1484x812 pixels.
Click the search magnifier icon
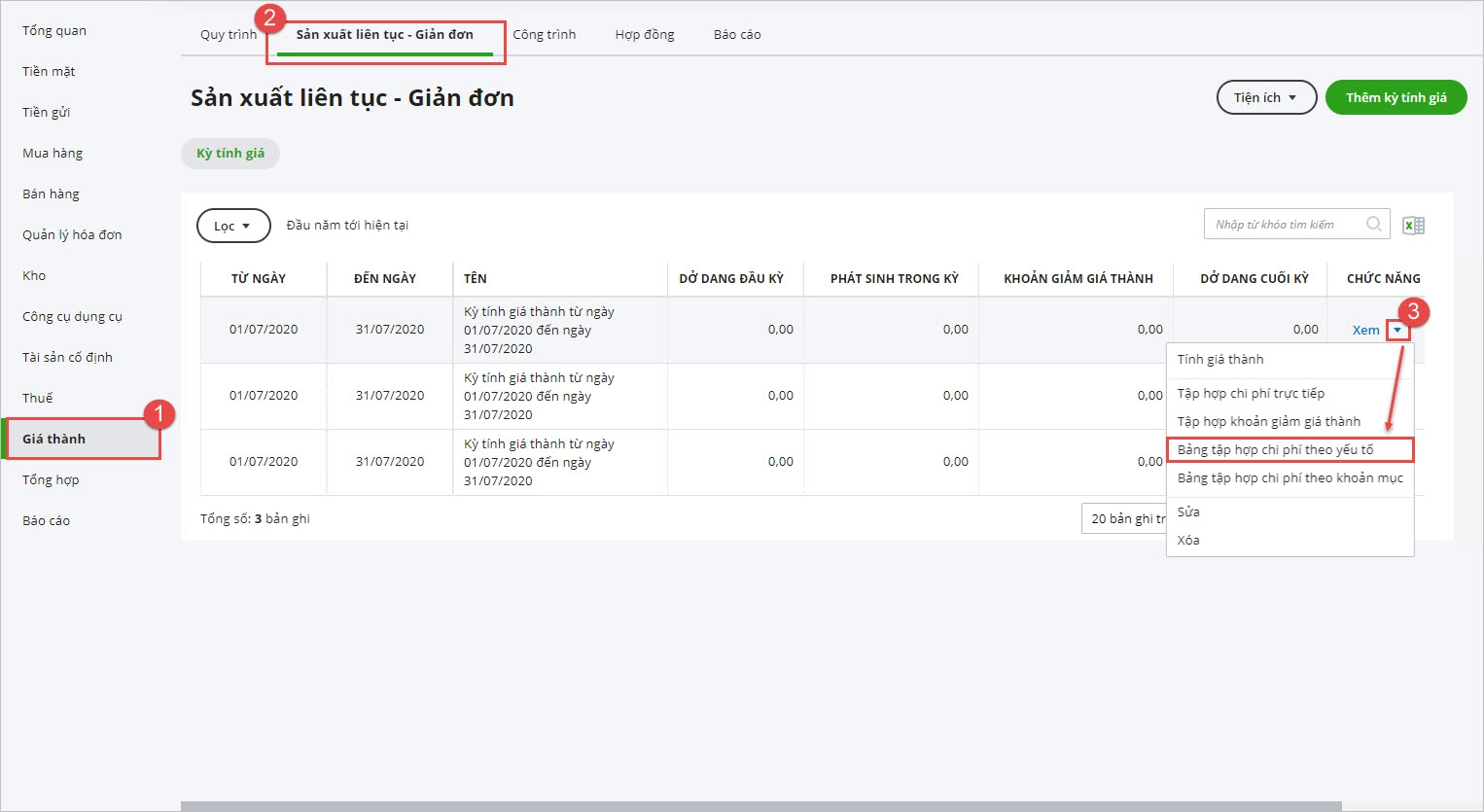[x=1373, y=225]
